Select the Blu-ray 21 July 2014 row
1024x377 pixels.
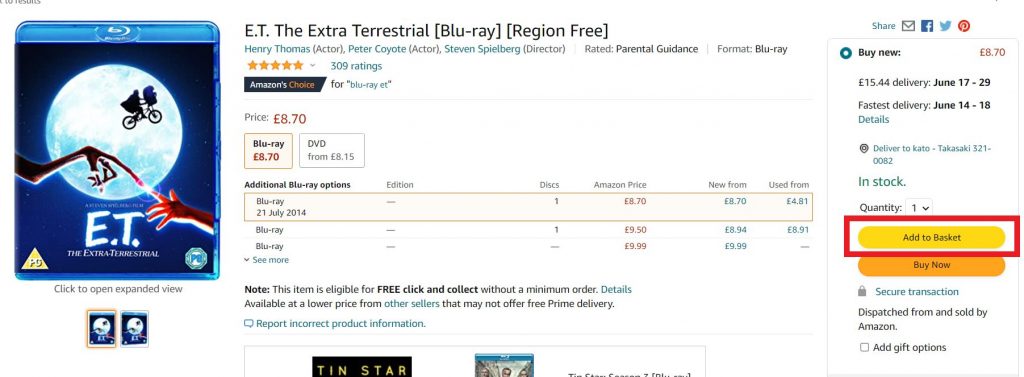(528, 206)
